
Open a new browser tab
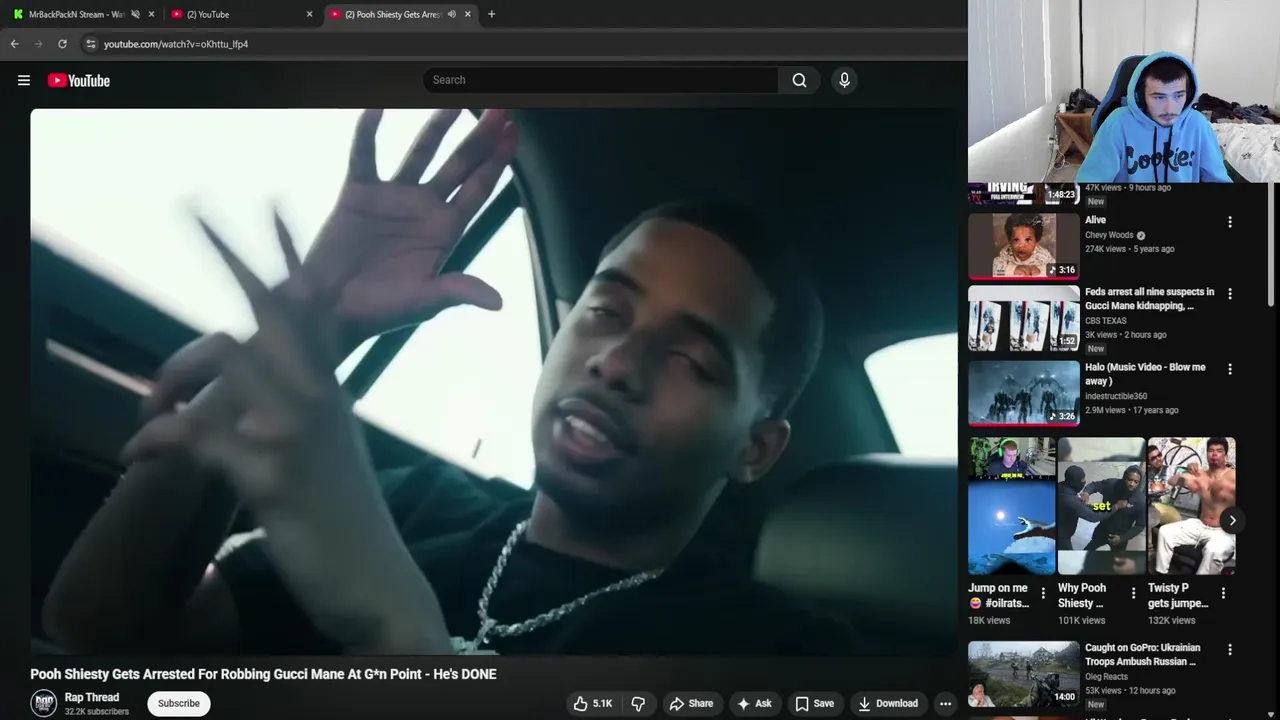click(491, 14)
